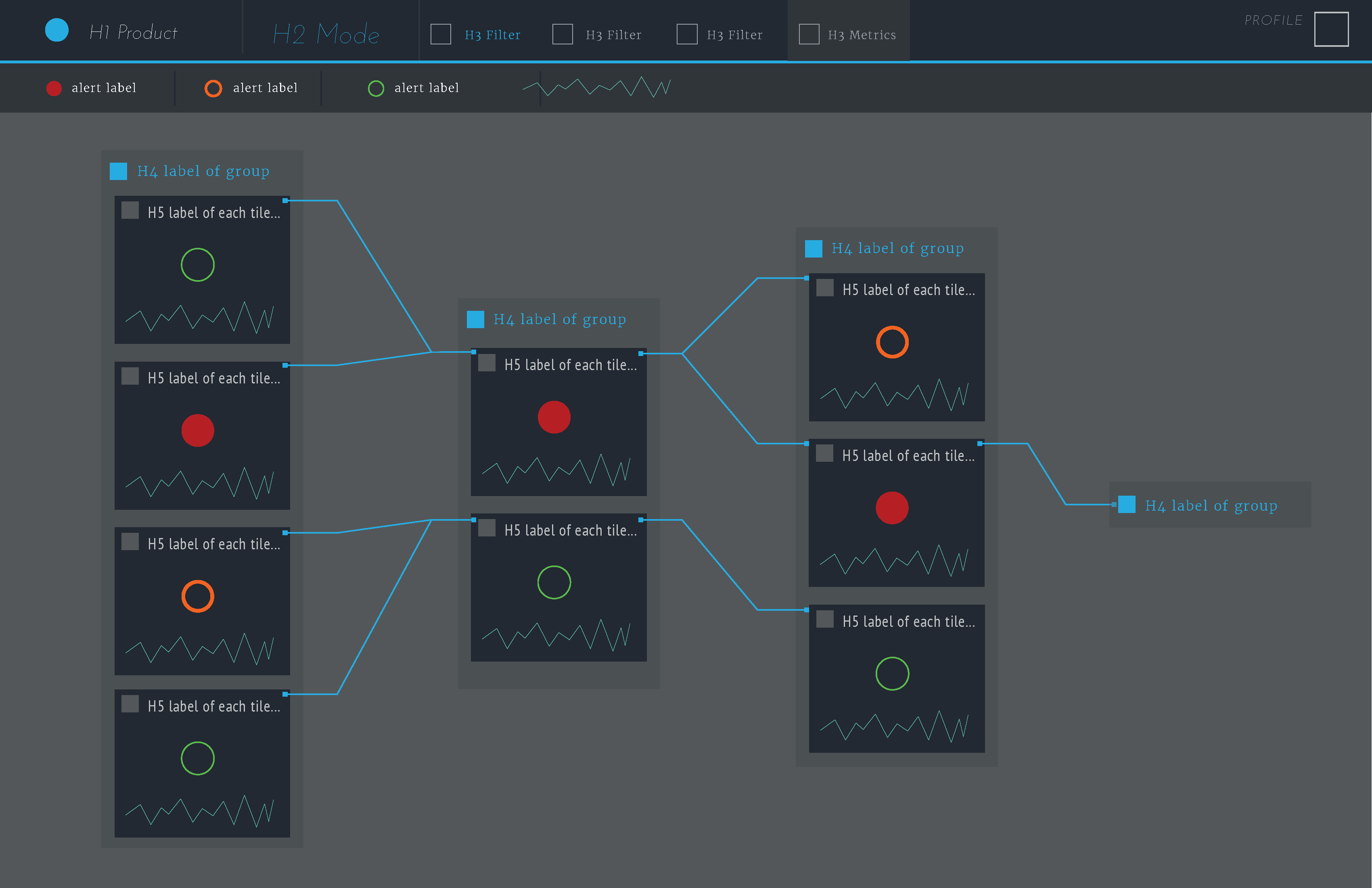Click the orange alert label indicator
The height and width of the screenshot is (888, 1372).
[x=213, y=88]
